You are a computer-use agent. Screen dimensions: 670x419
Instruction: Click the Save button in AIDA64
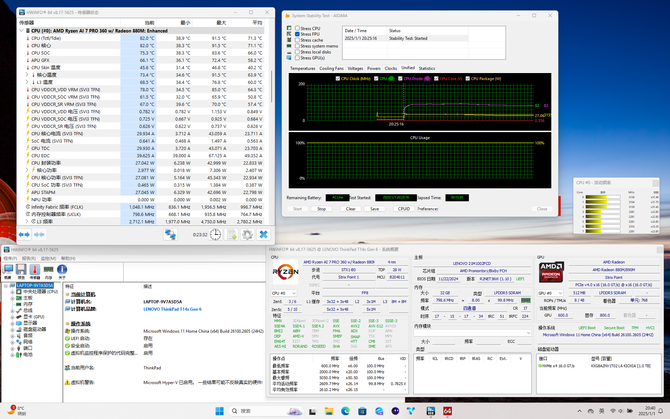point(375,209)
